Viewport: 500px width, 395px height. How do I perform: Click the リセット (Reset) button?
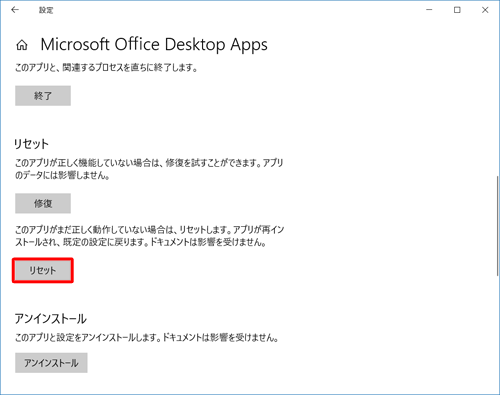tap(43, 270)
